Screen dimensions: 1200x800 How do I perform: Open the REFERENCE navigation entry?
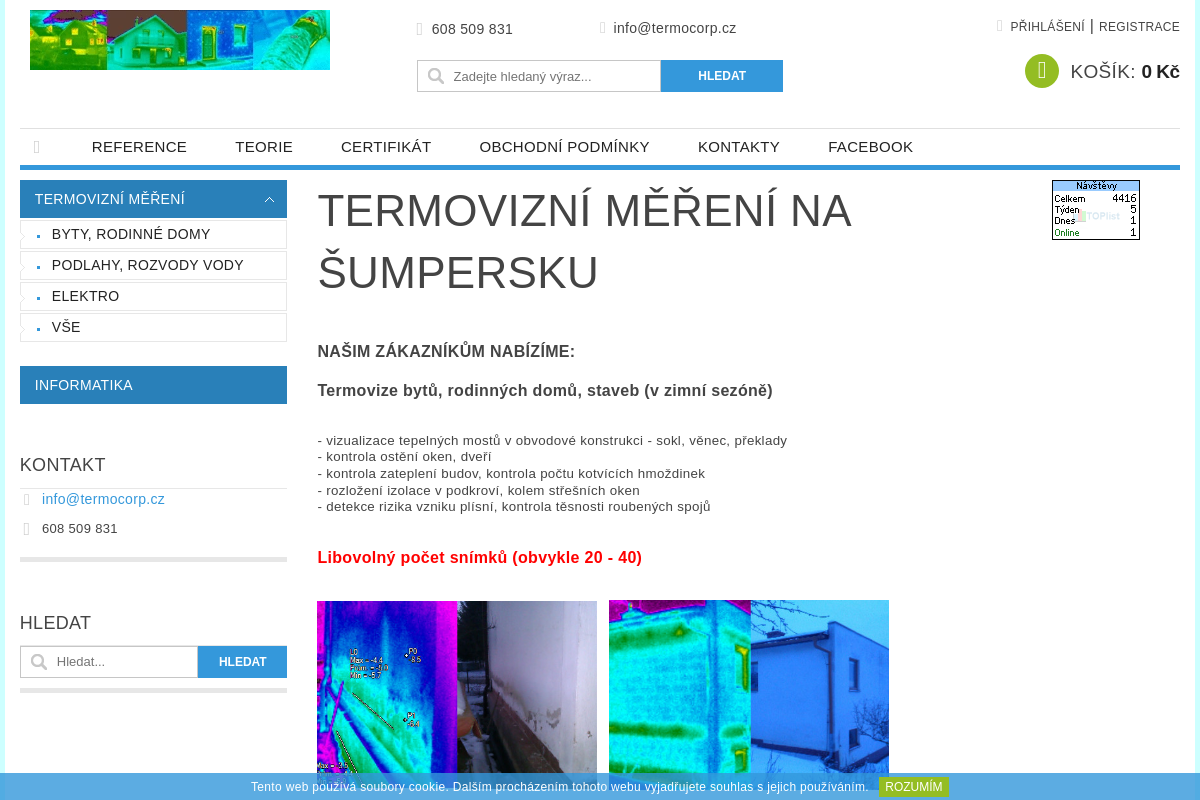click(x=139, y=147)
